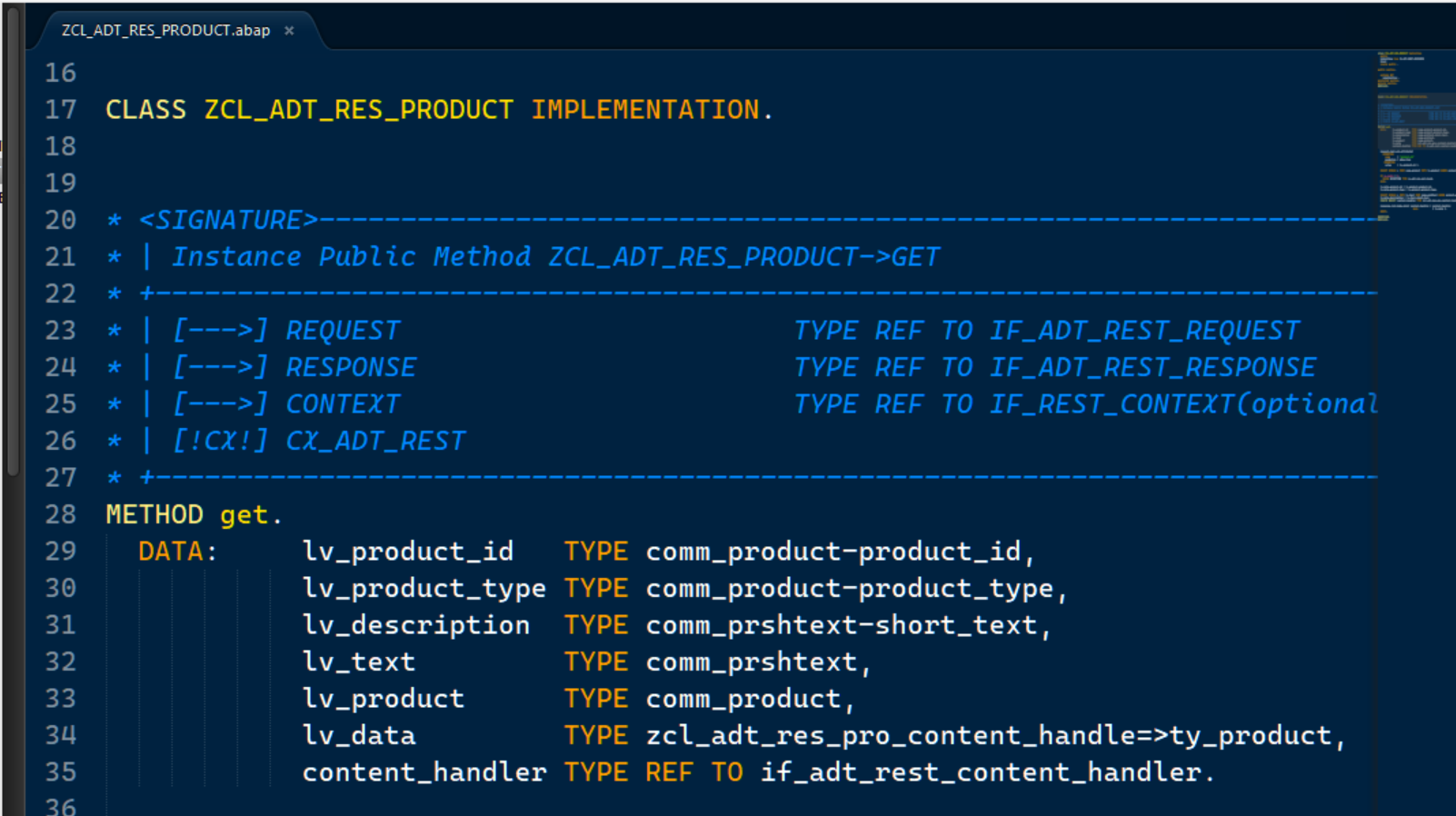The width and height of the screenshot is (1456, 816).
Task: Click the content_handler variable
Action: pyautogui.click(x=424, y=772)
